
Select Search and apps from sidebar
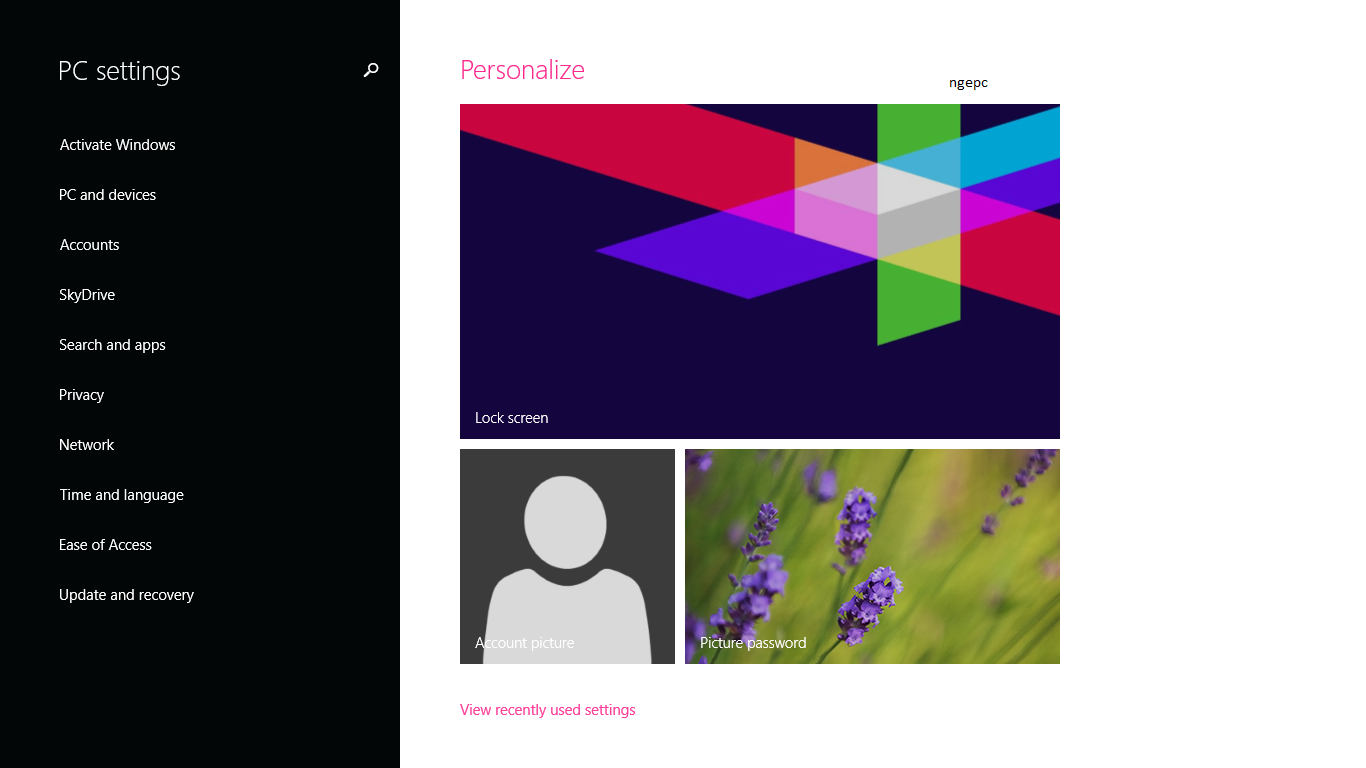[112, 344]
